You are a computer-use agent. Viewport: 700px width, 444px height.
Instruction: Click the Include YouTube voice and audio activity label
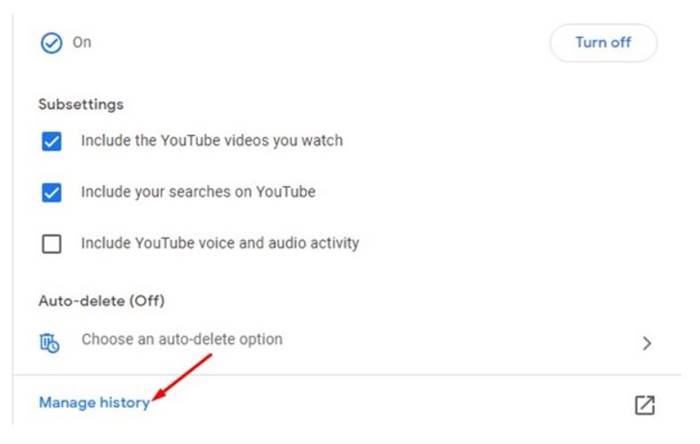pos(220,243)
